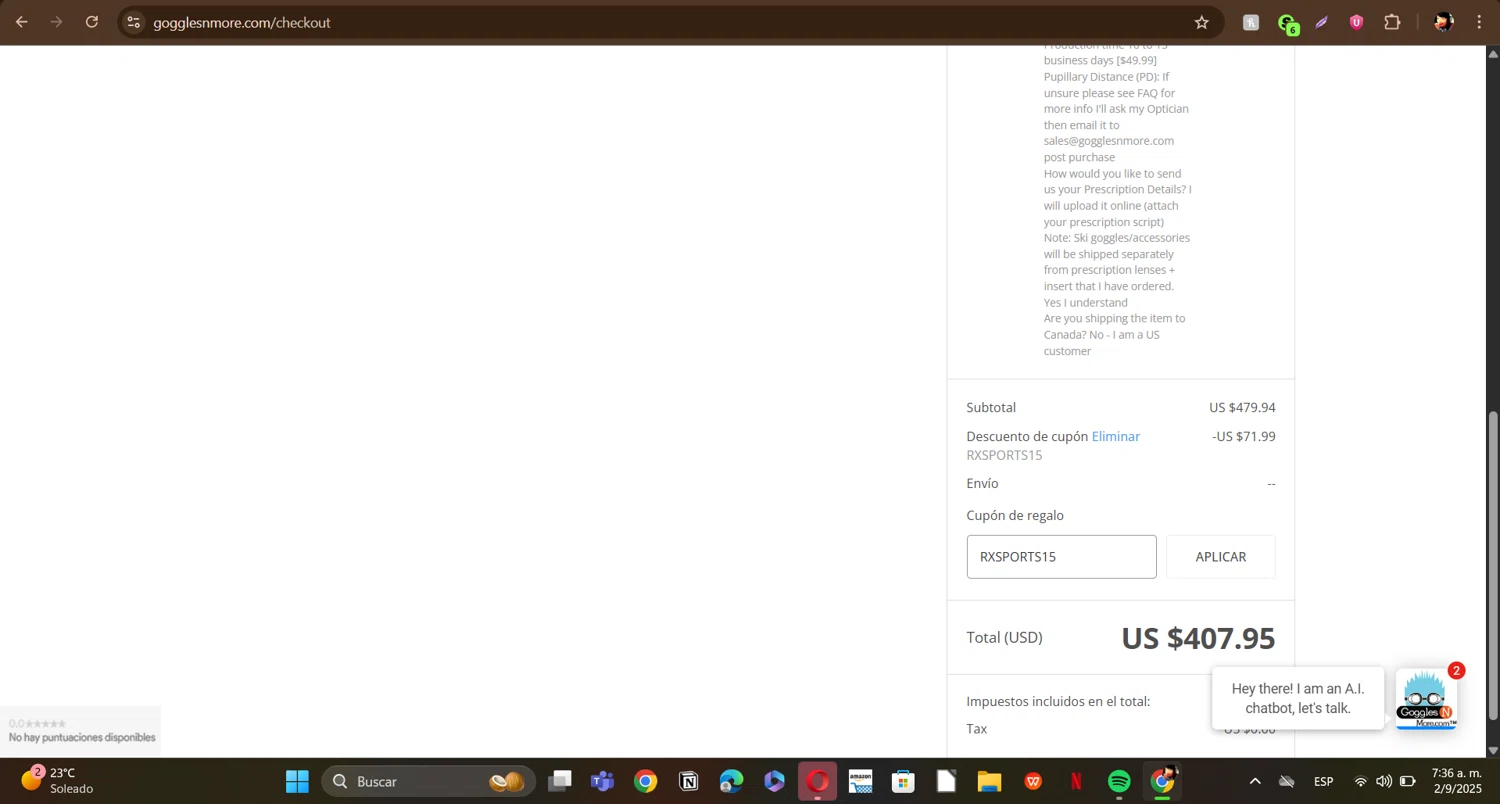Open Microsoft Store from the taskbar
This screenshot has height=804, width=1500.
904,782
